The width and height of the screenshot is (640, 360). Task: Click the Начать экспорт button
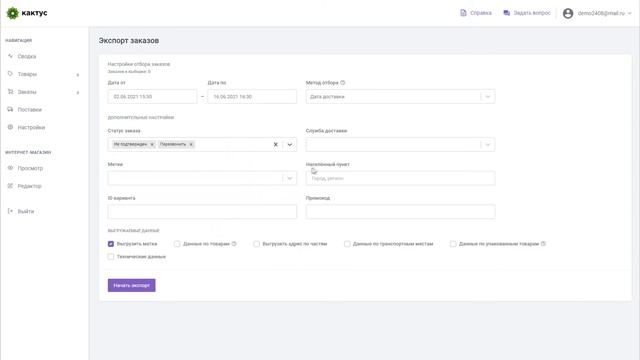click(131, 285)
